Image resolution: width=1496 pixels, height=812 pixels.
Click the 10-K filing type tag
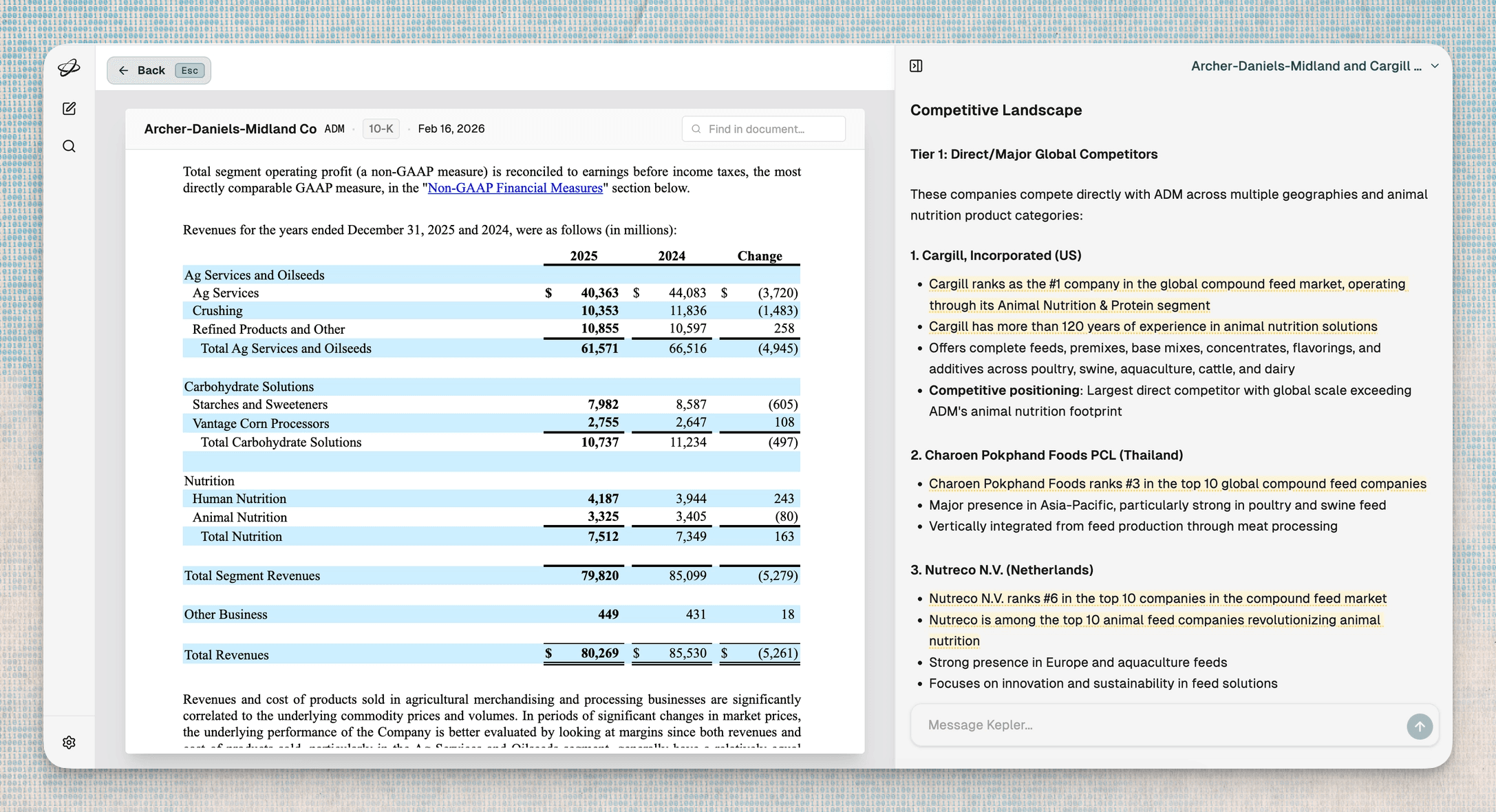(381, 129)
